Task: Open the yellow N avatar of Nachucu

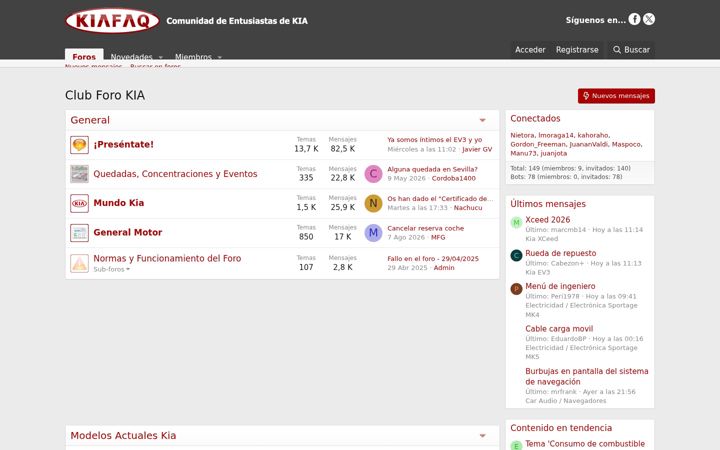Action: [373, 203]
